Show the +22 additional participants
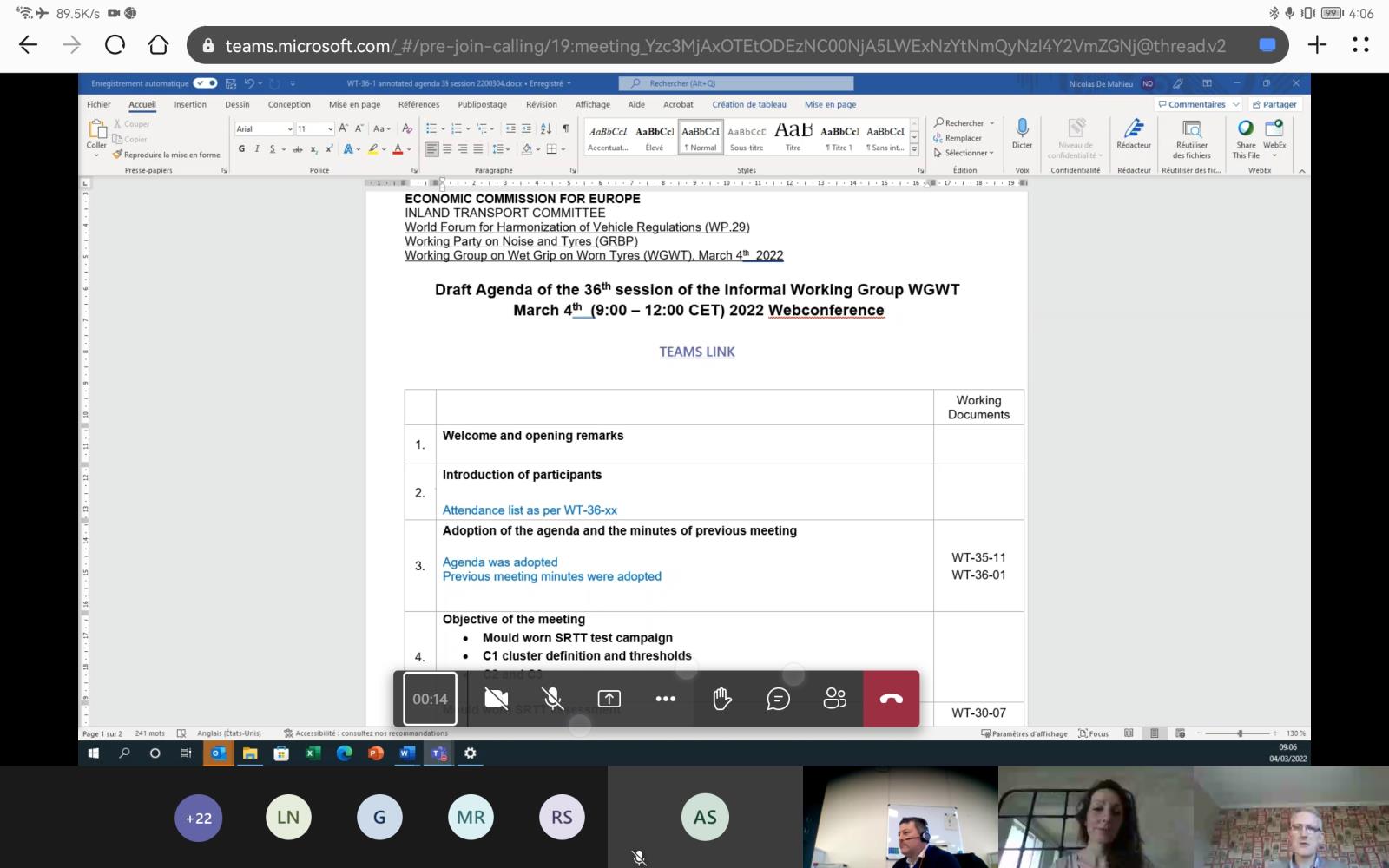1389x868 pixels. tap(199, 818)
